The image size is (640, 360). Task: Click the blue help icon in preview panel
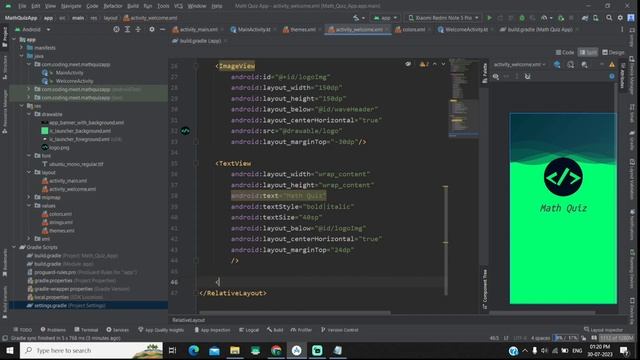(612, 76)
